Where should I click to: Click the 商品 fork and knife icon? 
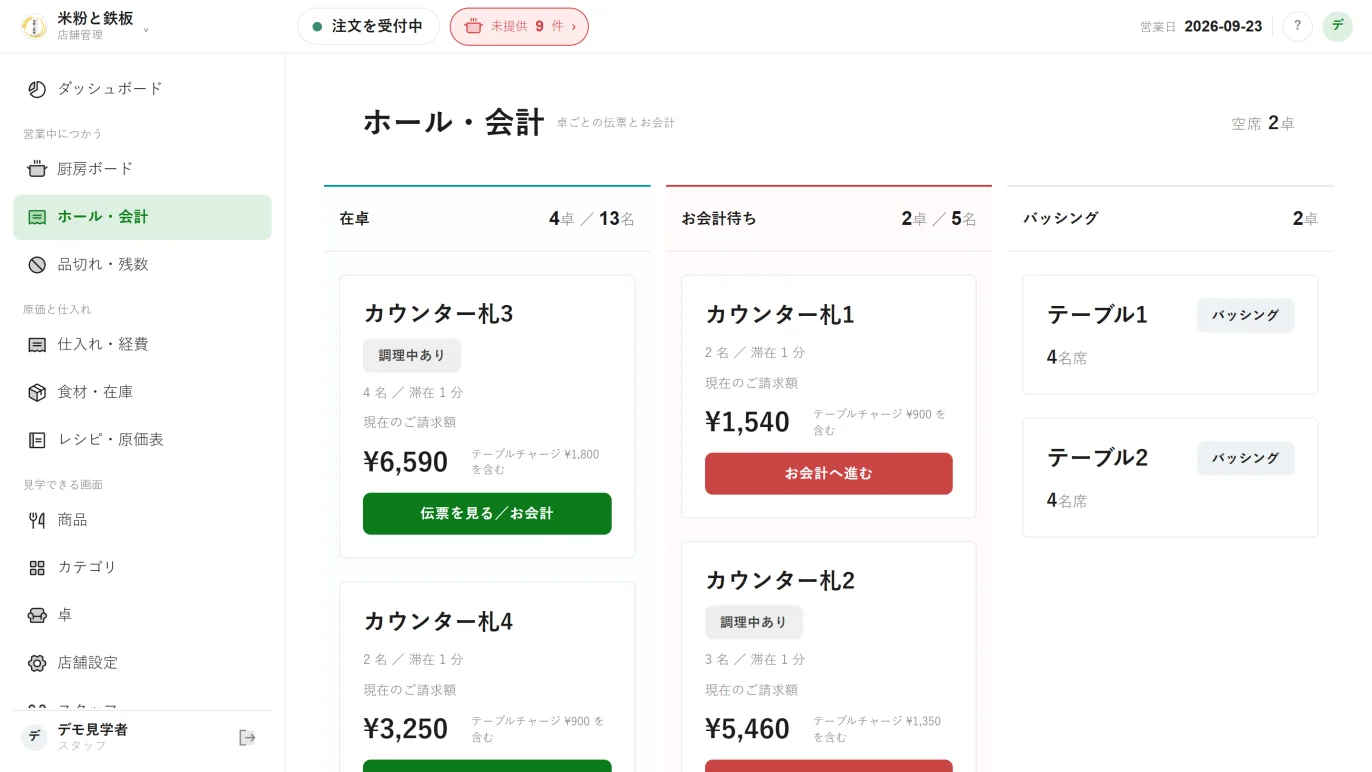pos(37,520)
